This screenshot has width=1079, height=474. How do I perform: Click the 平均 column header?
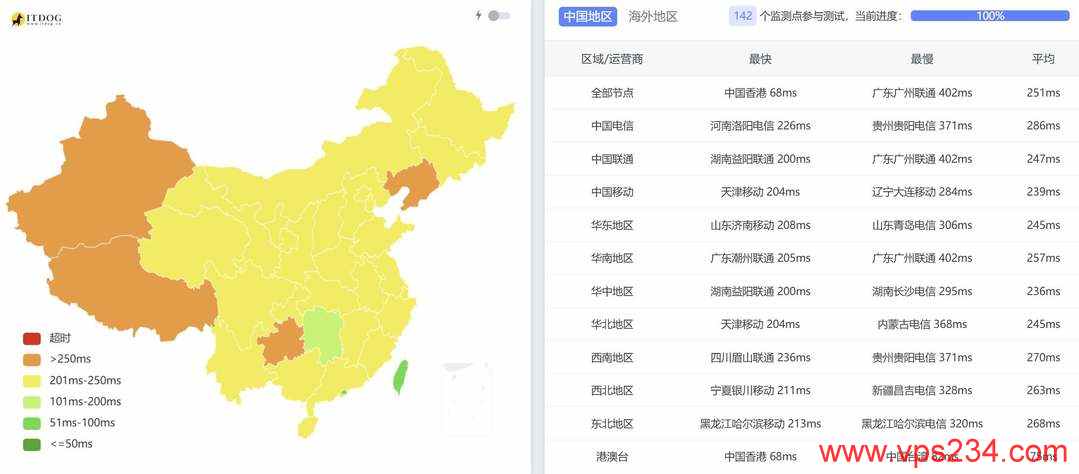[x=1043, y=59]
